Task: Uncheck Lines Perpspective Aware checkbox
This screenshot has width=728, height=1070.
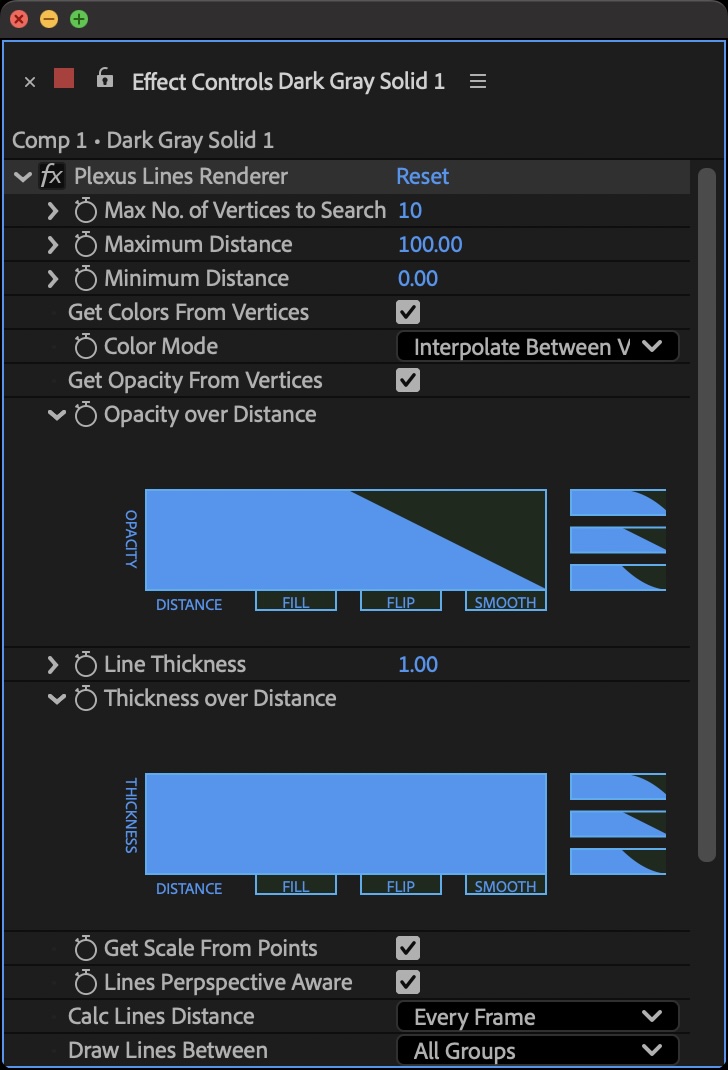Action: [408, 982]
